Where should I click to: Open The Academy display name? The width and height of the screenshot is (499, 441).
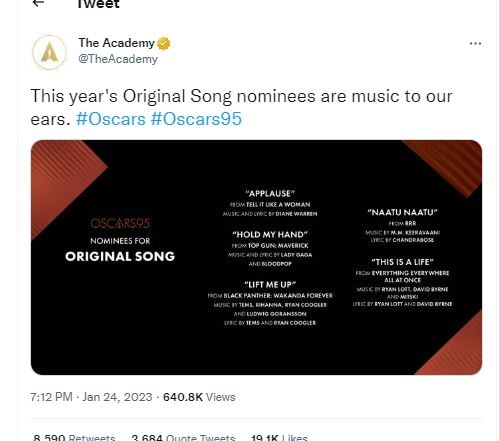[117, 43]
